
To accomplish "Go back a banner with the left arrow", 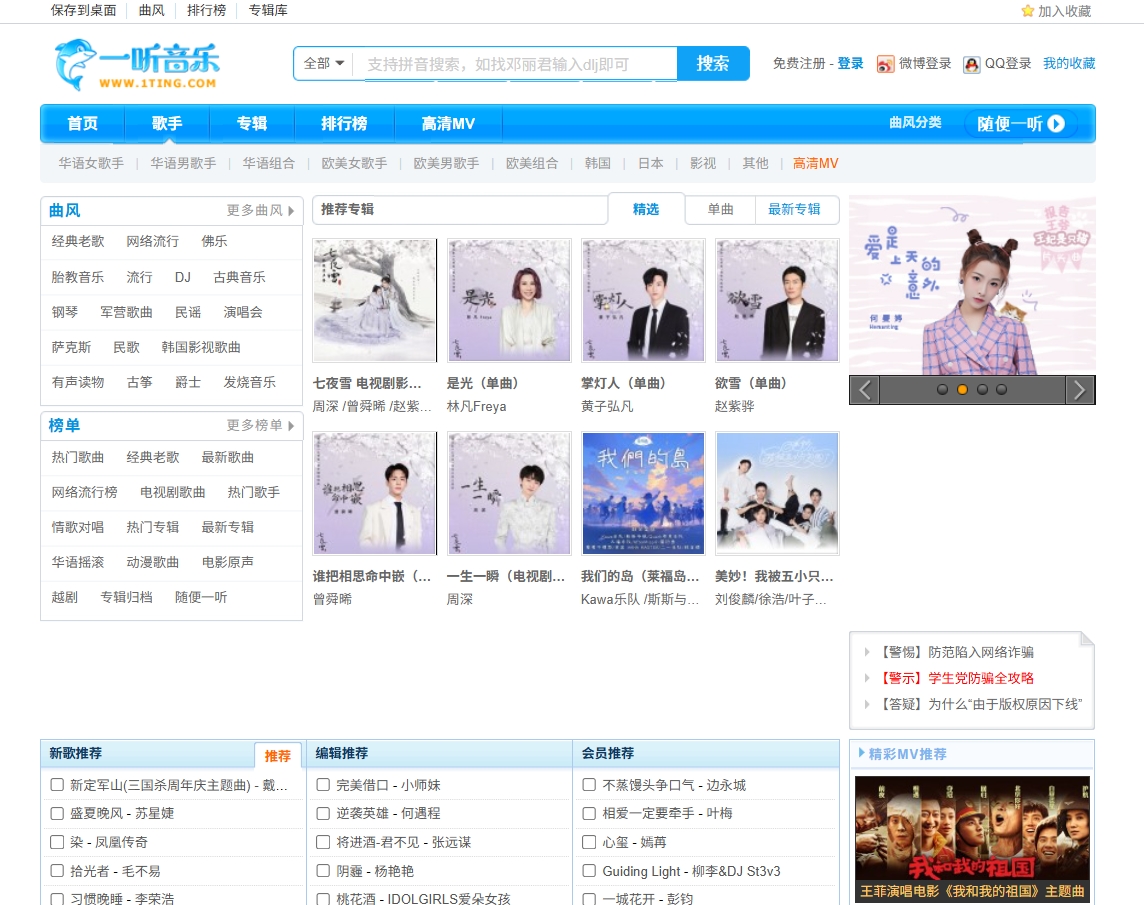I will (863, 390).
